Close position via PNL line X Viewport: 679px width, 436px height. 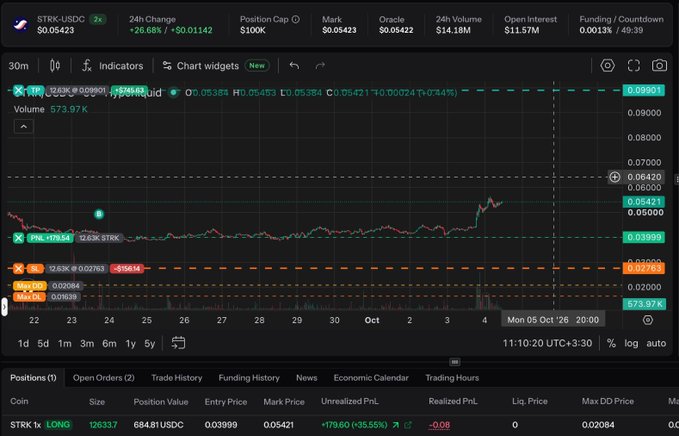(x=18, y=238)
